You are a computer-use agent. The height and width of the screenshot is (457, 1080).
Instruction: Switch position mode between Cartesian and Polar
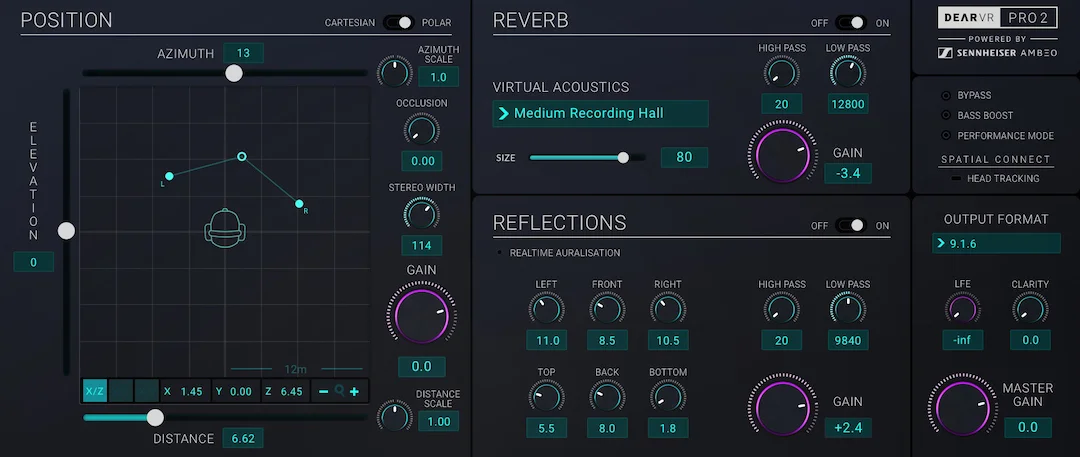click(398, 23)
